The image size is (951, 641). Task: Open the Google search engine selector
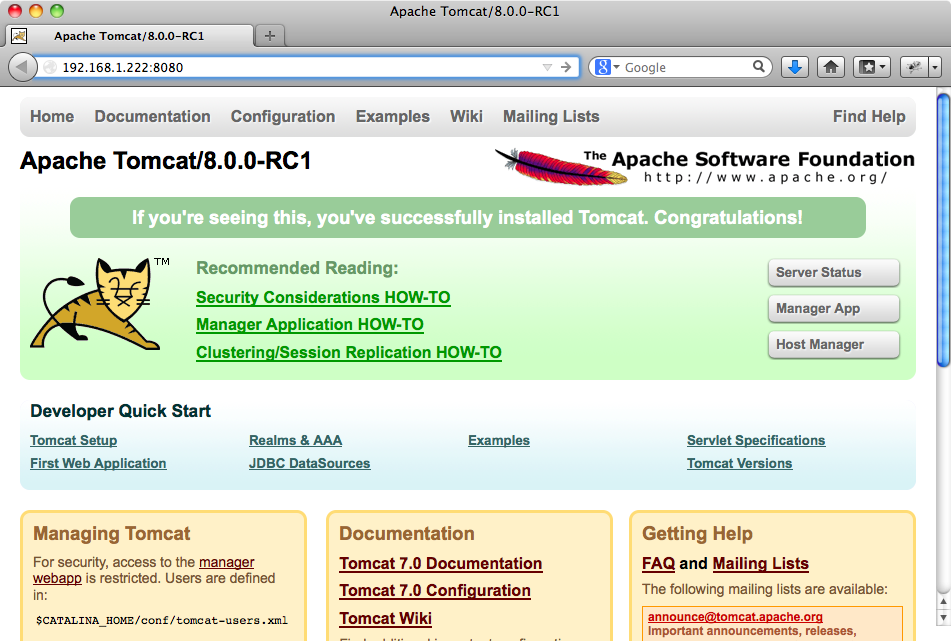tap(607, 67)
